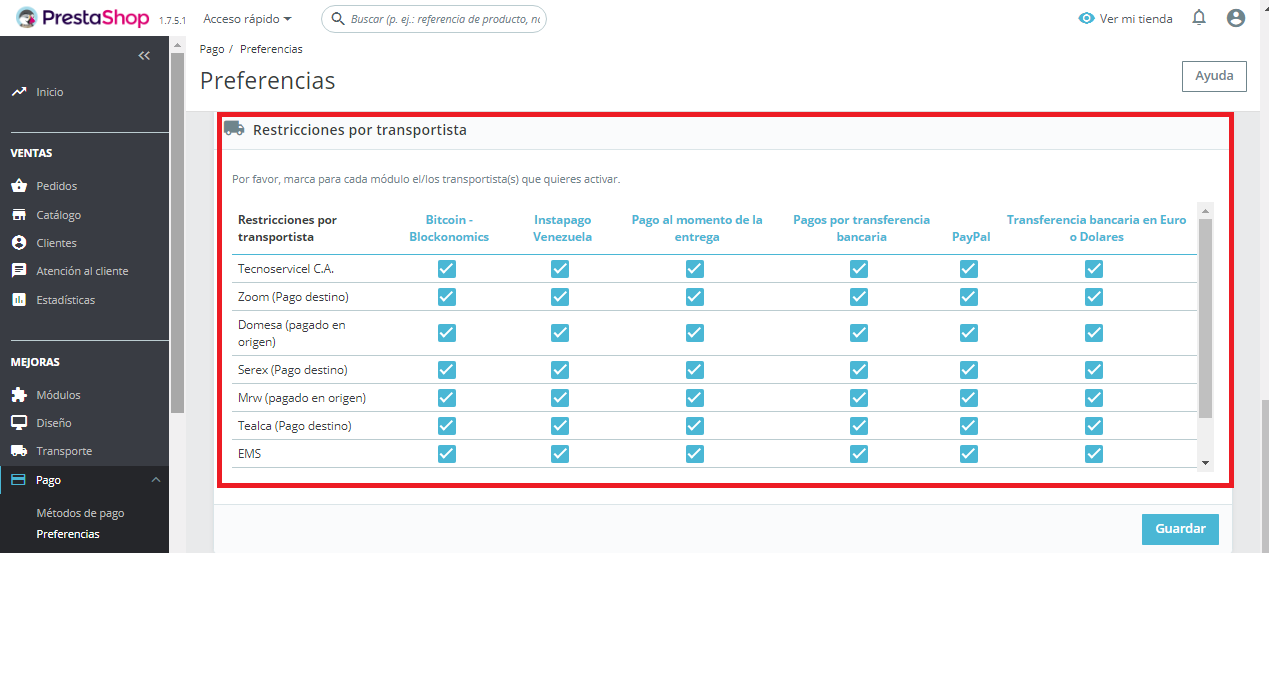Collapse the Pago menu chevron

point(155,480)
